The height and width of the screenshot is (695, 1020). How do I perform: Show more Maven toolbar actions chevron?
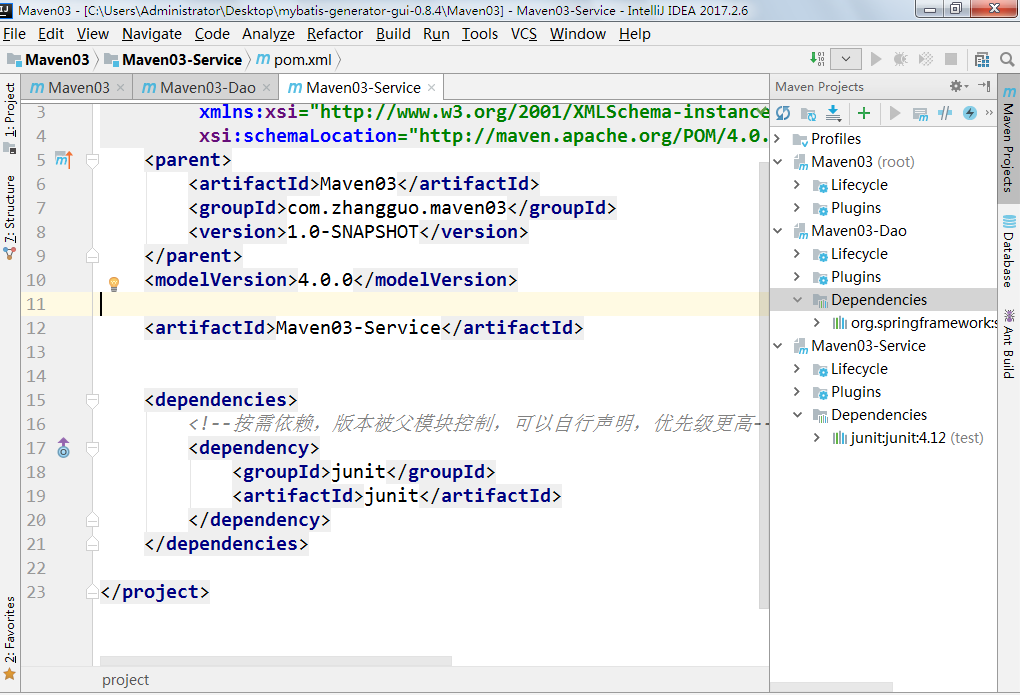989,113
